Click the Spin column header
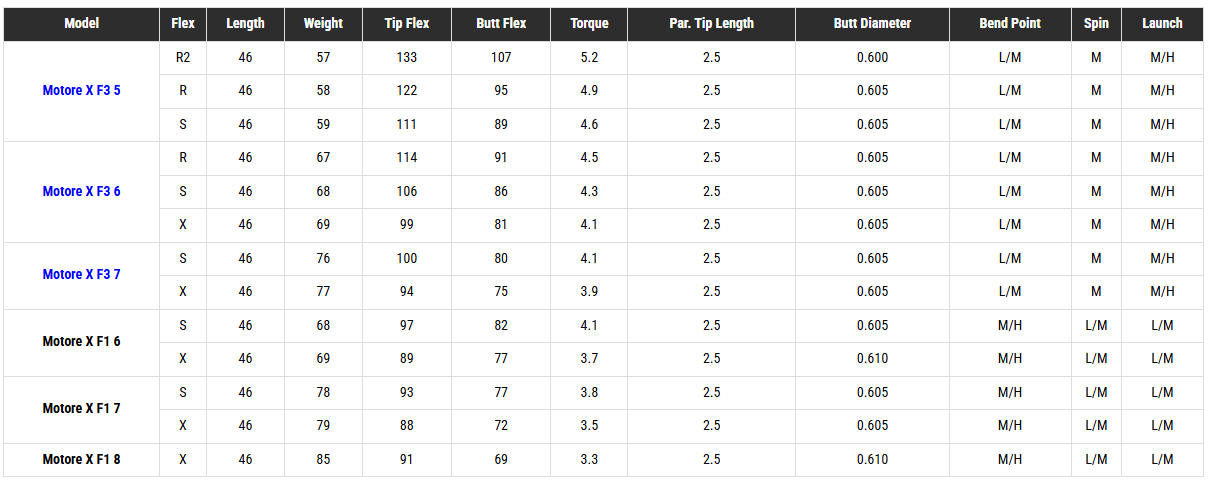Image resolution: width=1214 pixels, height=481 pixels. tap(1096, 23)
